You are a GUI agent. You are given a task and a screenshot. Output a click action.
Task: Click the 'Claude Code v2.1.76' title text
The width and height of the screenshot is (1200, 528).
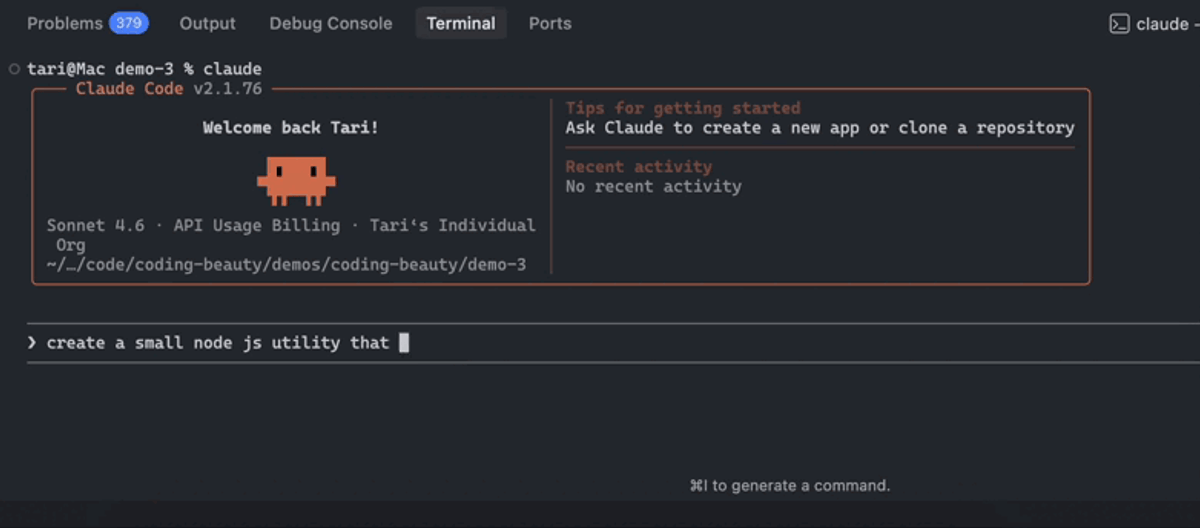[169, 89]
